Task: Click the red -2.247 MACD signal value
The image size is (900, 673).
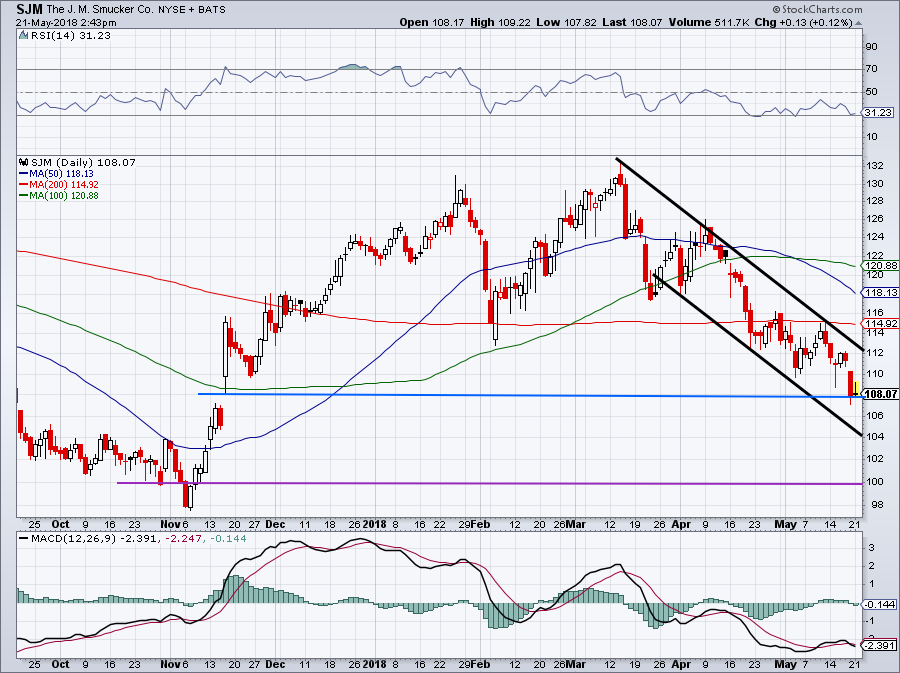Action: 183,539
